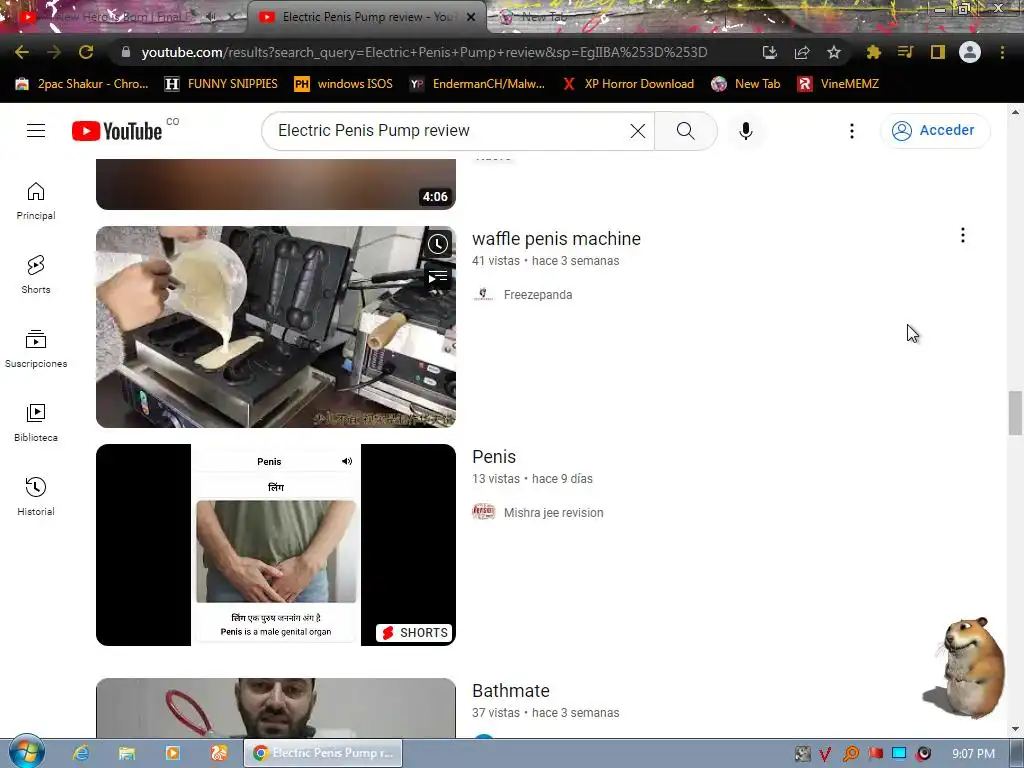Bookmark this page with the star icon

tap(834, 52)
